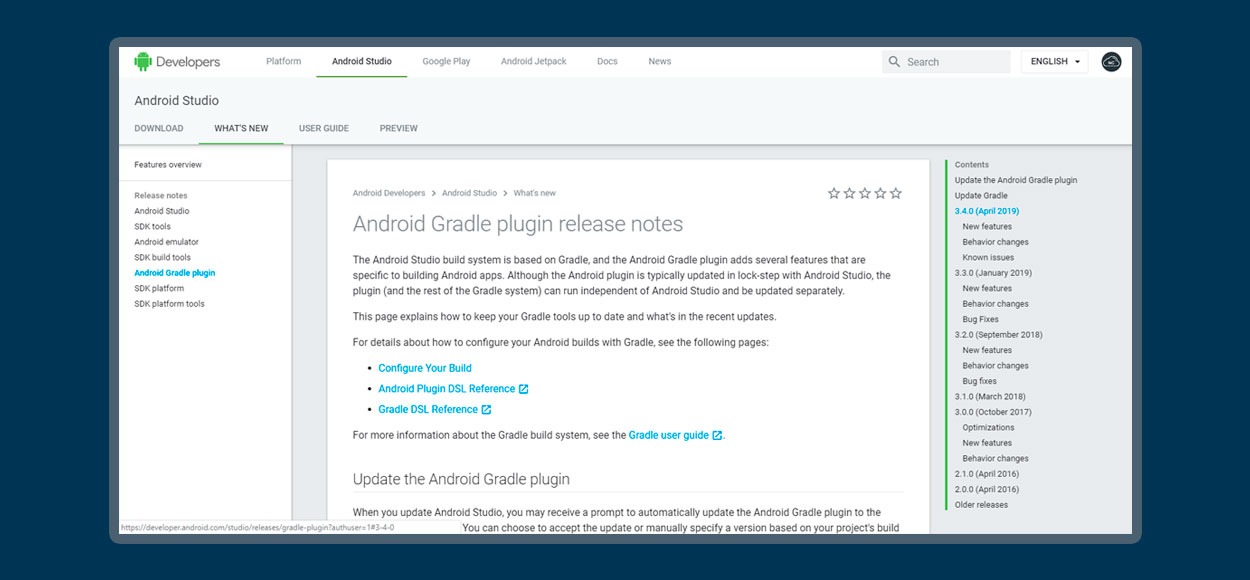Screen dimensions: 1250x580
Task: Switch to the USER GUIDE tab
Action: (x=324, y=129)
